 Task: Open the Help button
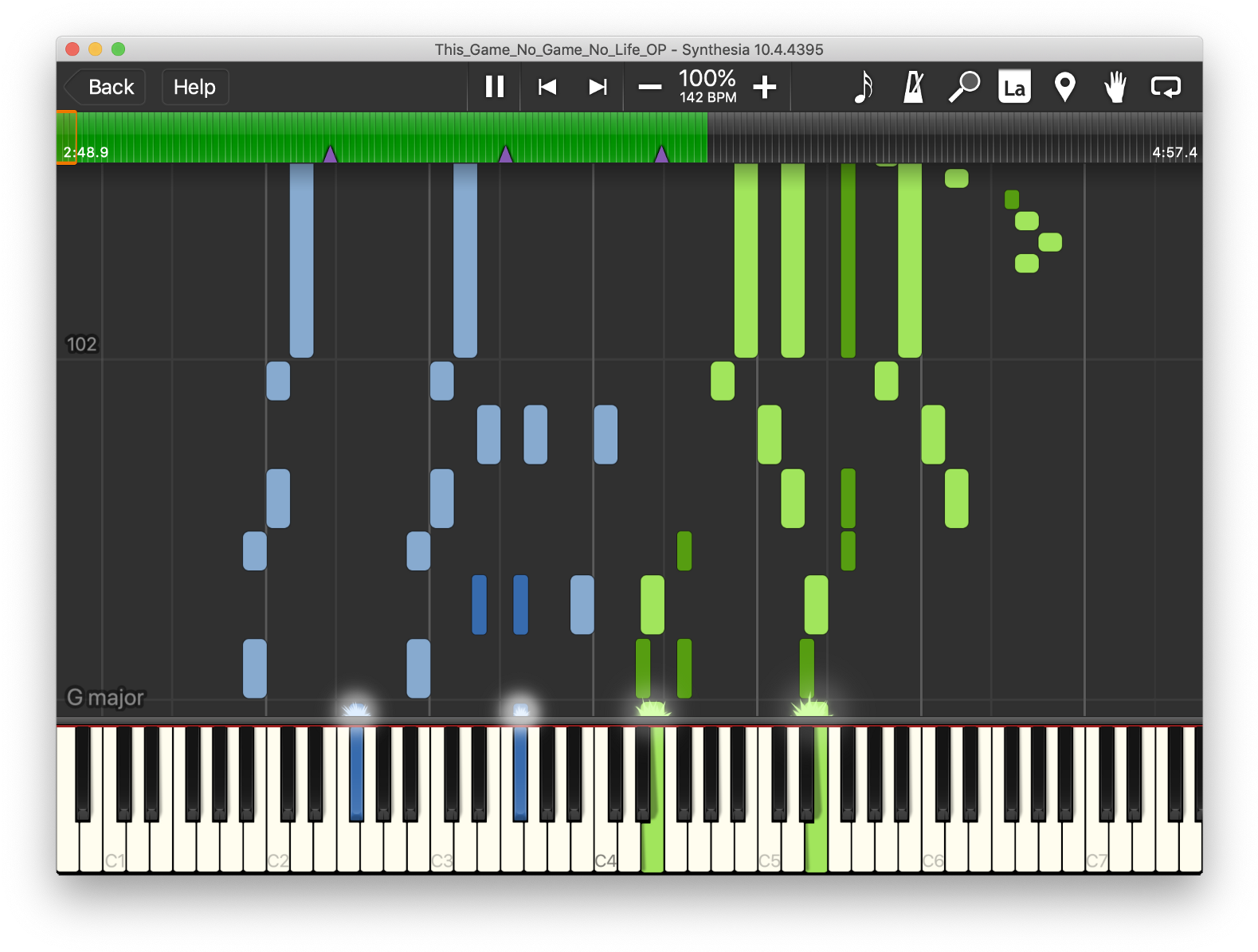tap(195, 87)
